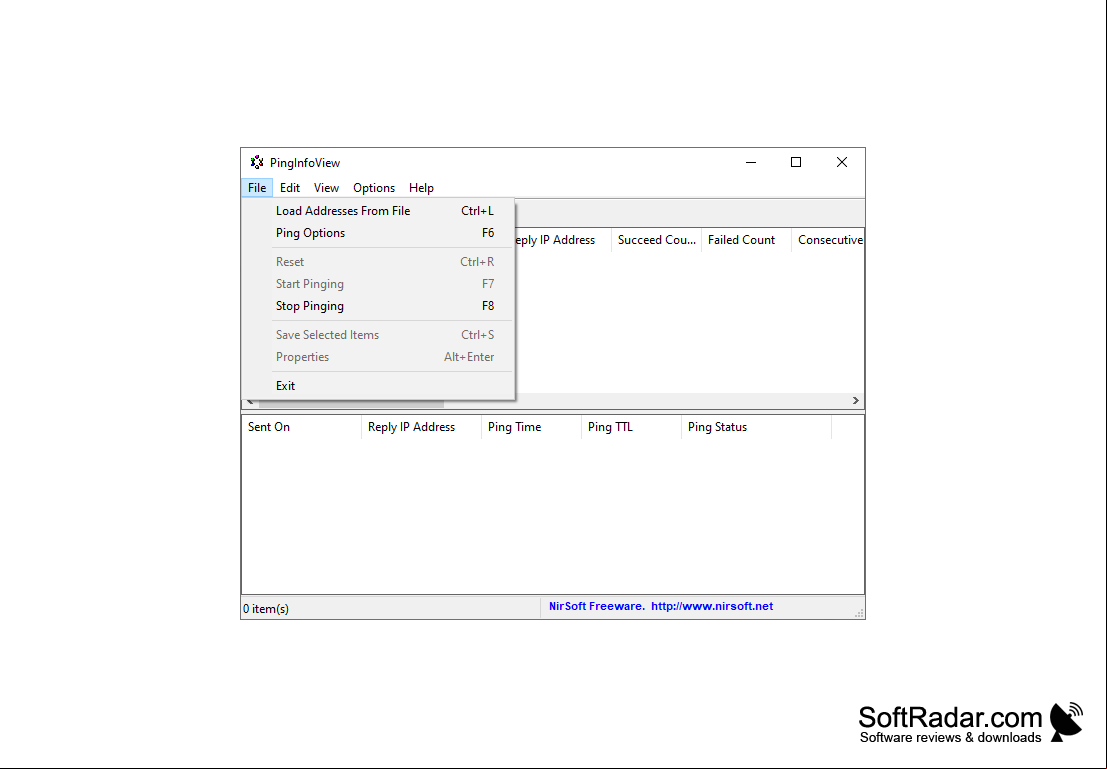Maximize the PingInfoView window
Image resolution: width=1107 pixels, height=769 pixels.
point(796,162)
